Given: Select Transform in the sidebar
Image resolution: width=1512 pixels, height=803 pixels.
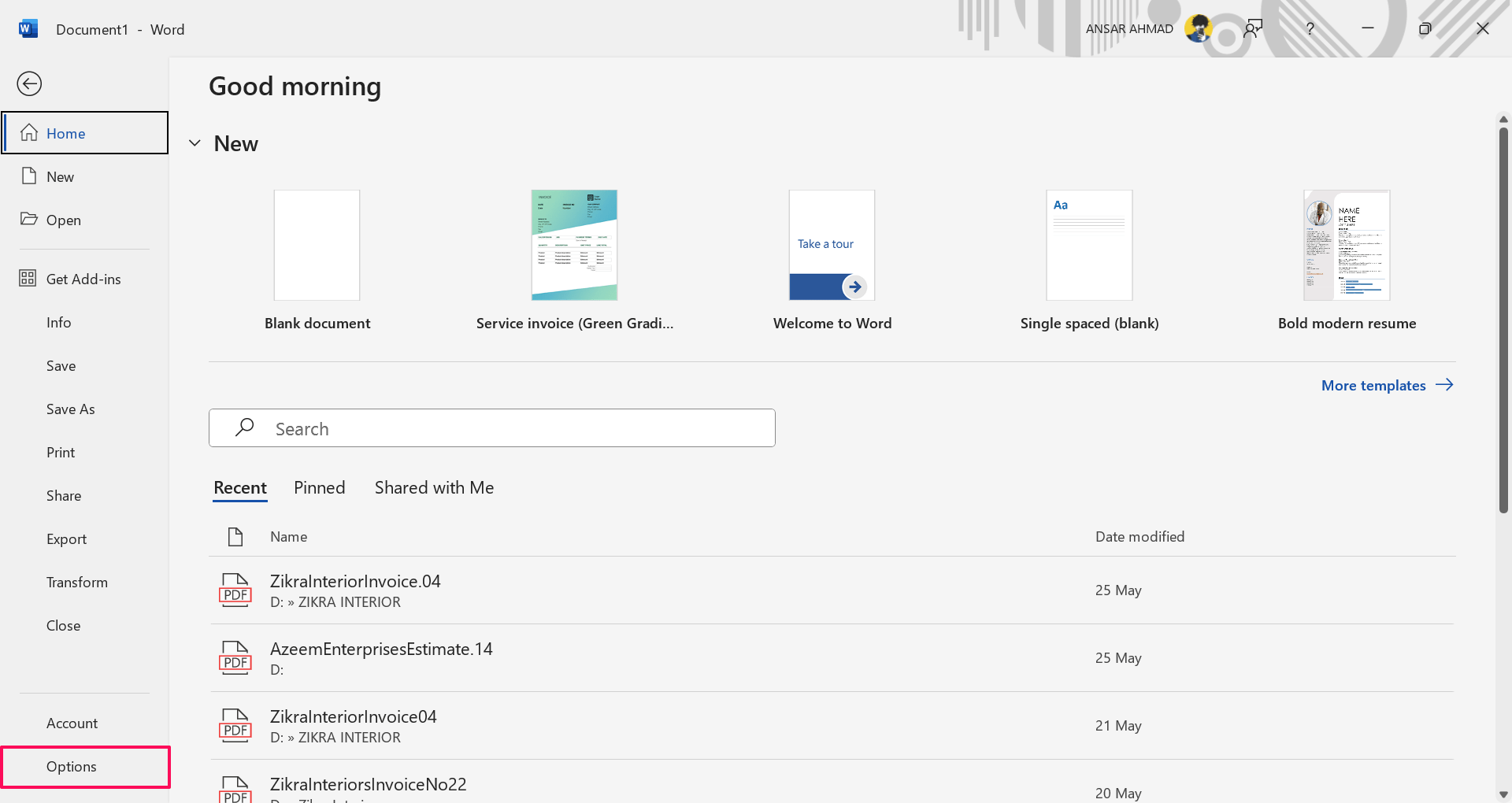Looking at the screenshot, I should [x=77, y=582].
